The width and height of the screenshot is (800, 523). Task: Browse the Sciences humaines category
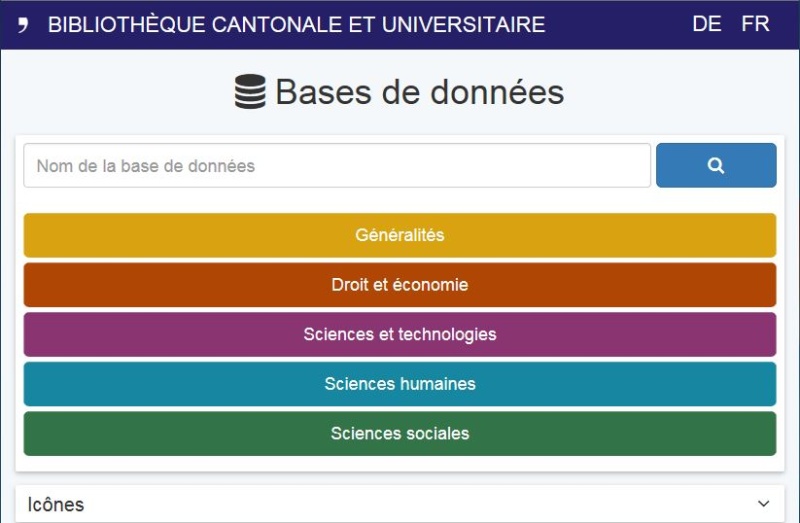(400, 384)
